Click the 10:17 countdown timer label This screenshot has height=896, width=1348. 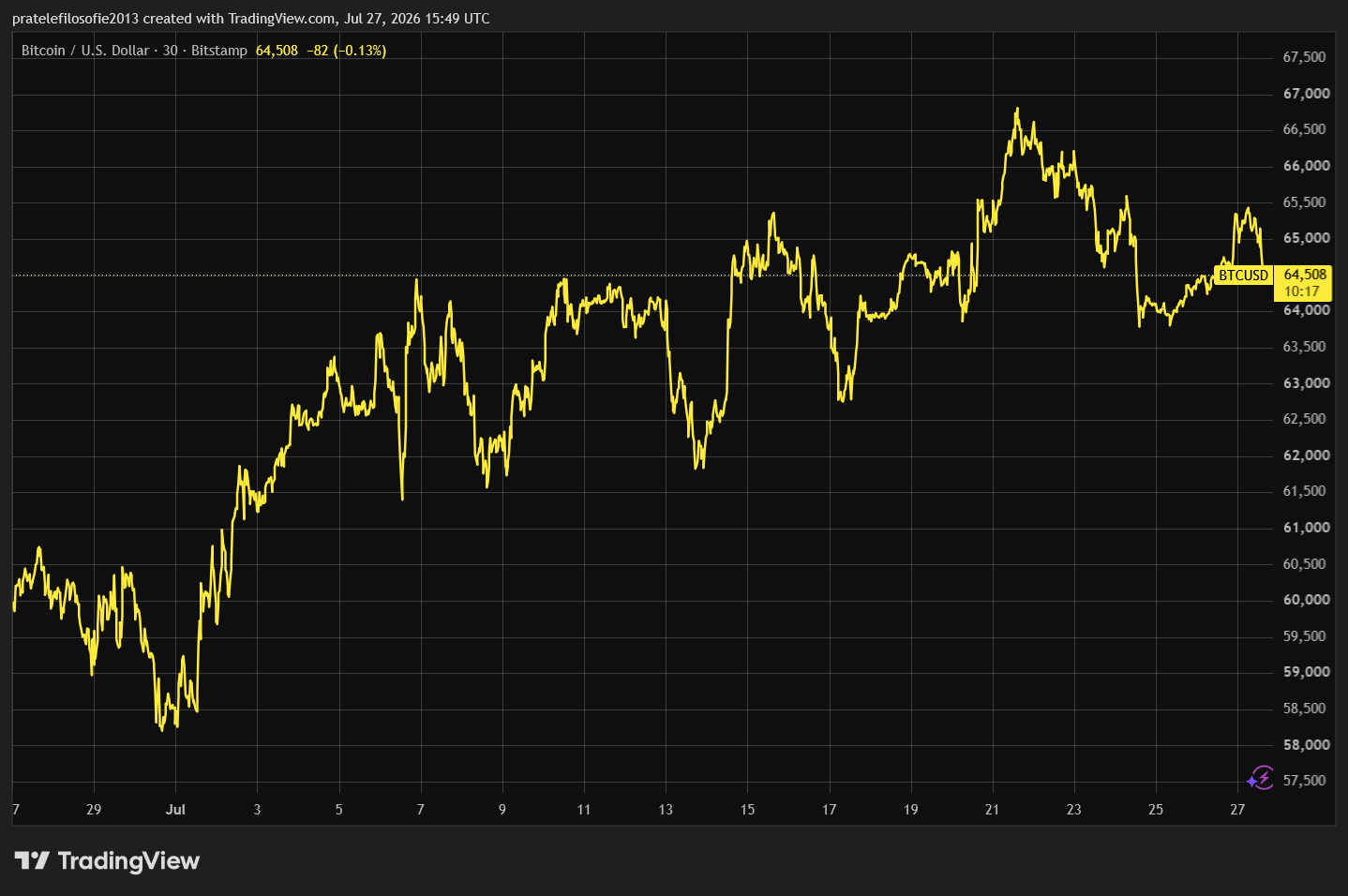1301,291
